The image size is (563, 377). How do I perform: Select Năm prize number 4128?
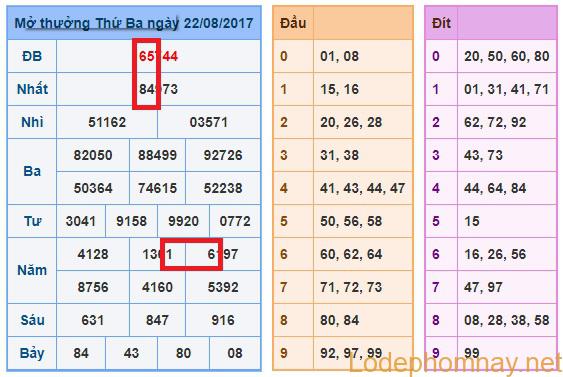(93, 254)
